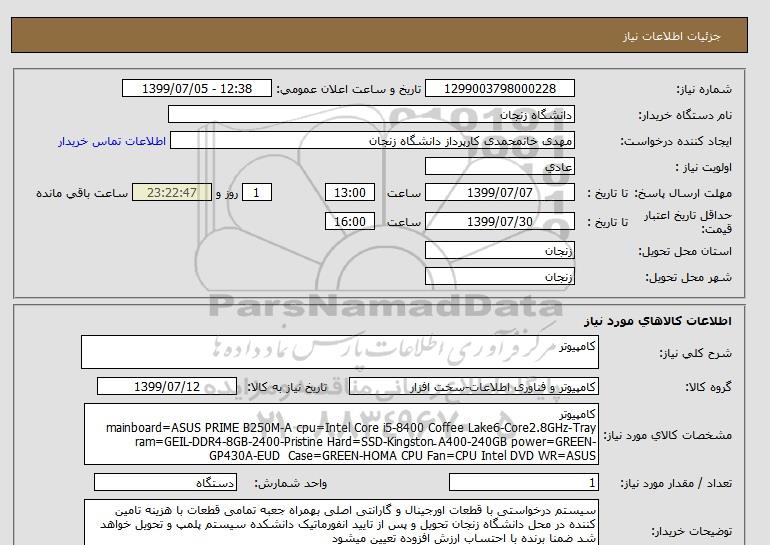770x545 pixels.
Task: Open the اطلاعات تماس خریدار link
Action: click(x=112, y=141)
